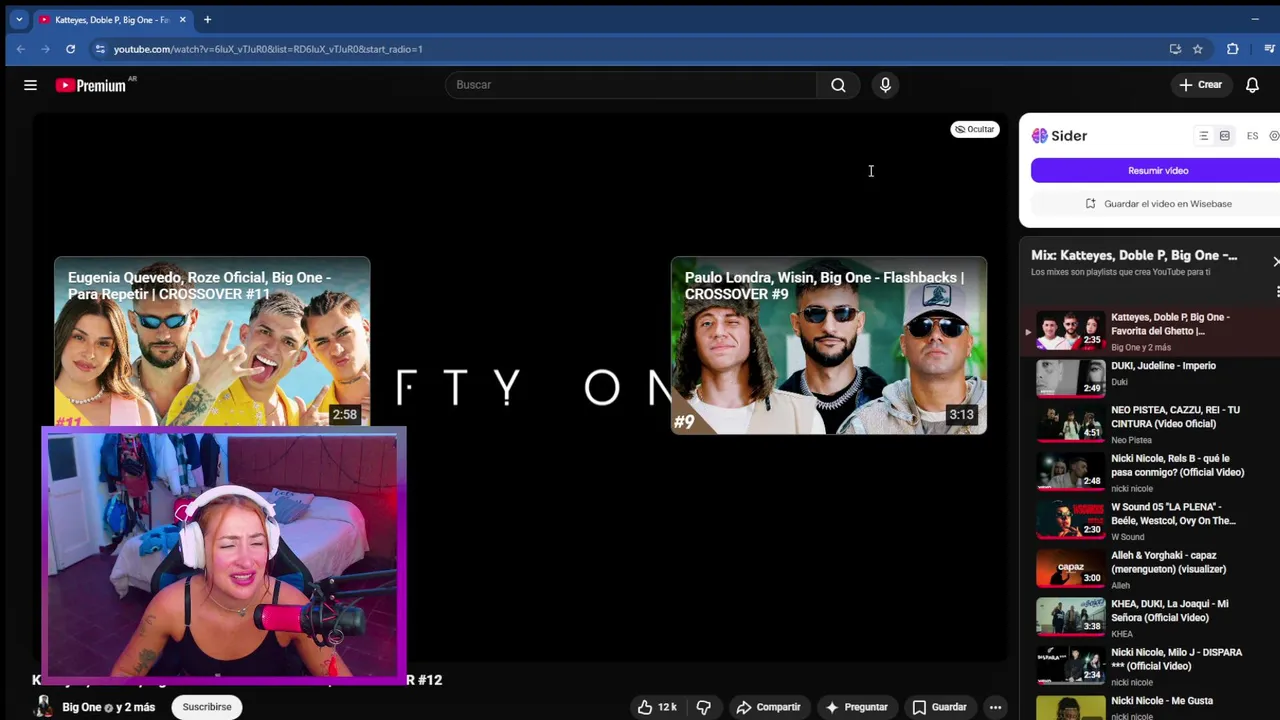The image size is (1280, 720).
Task: Click the Crear button
Action: pos(1200,85)
